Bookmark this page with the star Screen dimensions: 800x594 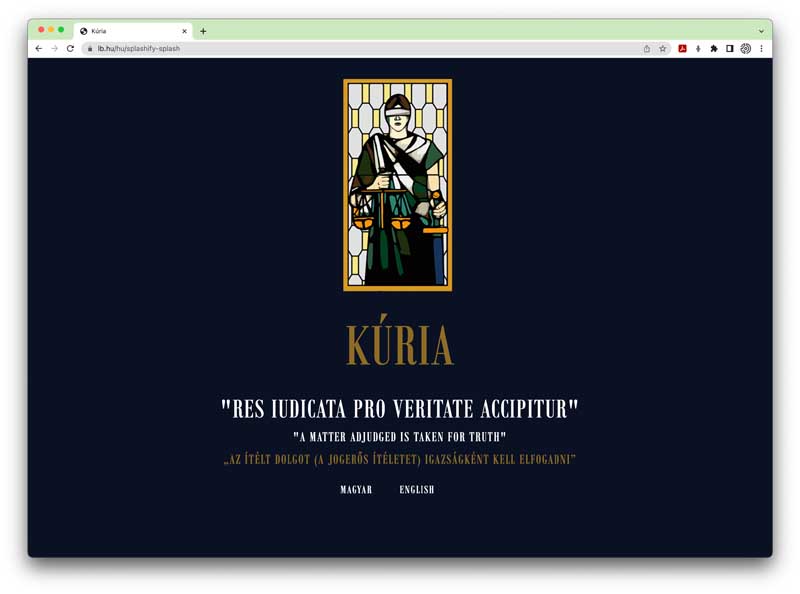coord(662,49)
